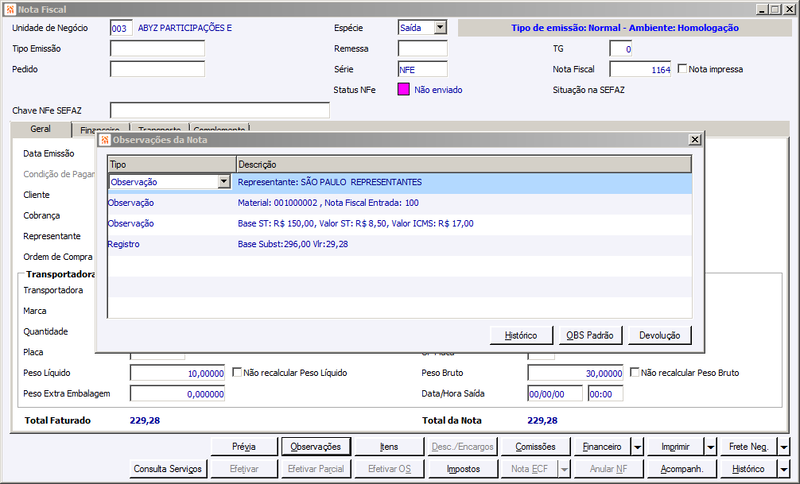Close the Observações da Nota dialog
The height and width of the screenshot is (484, 800).
[x=694, y=140]
